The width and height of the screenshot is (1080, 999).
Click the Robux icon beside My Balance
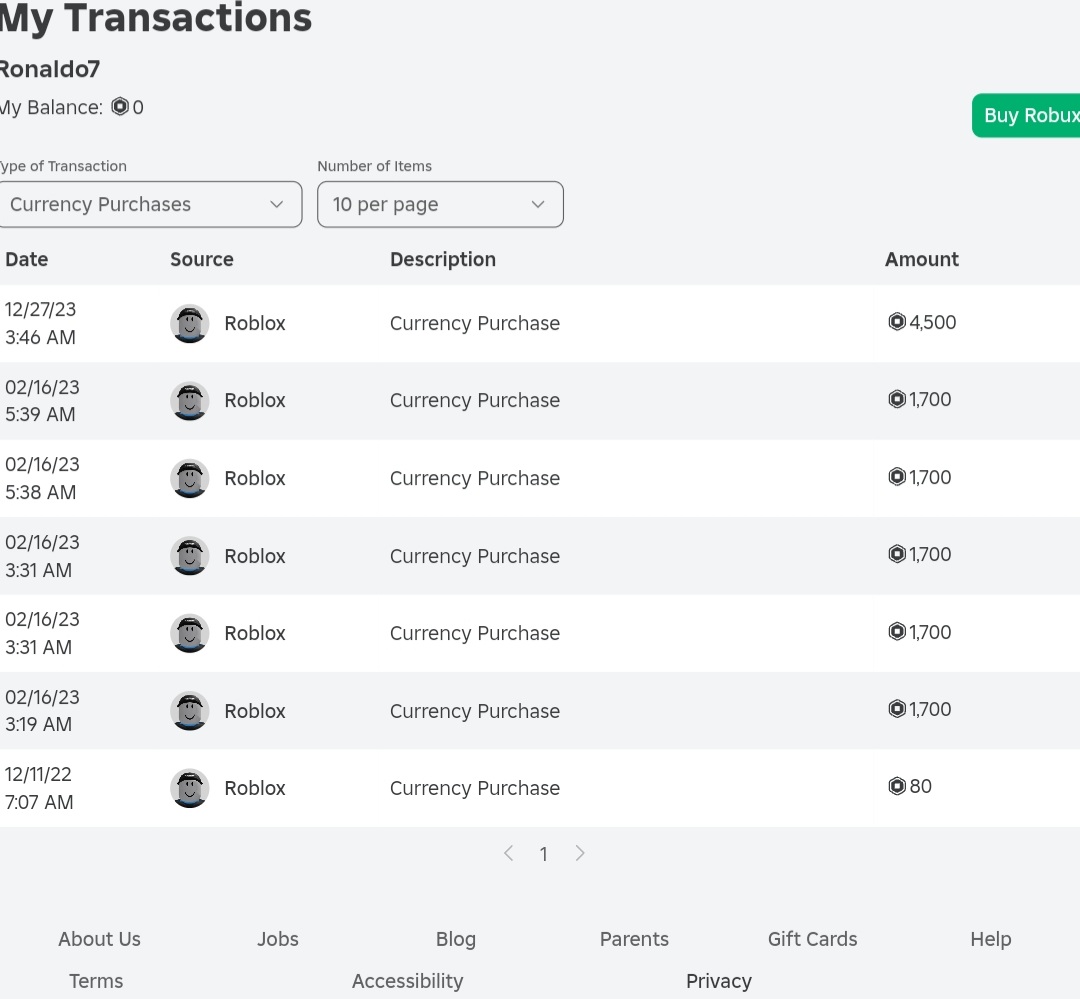[x=120, y=107]
